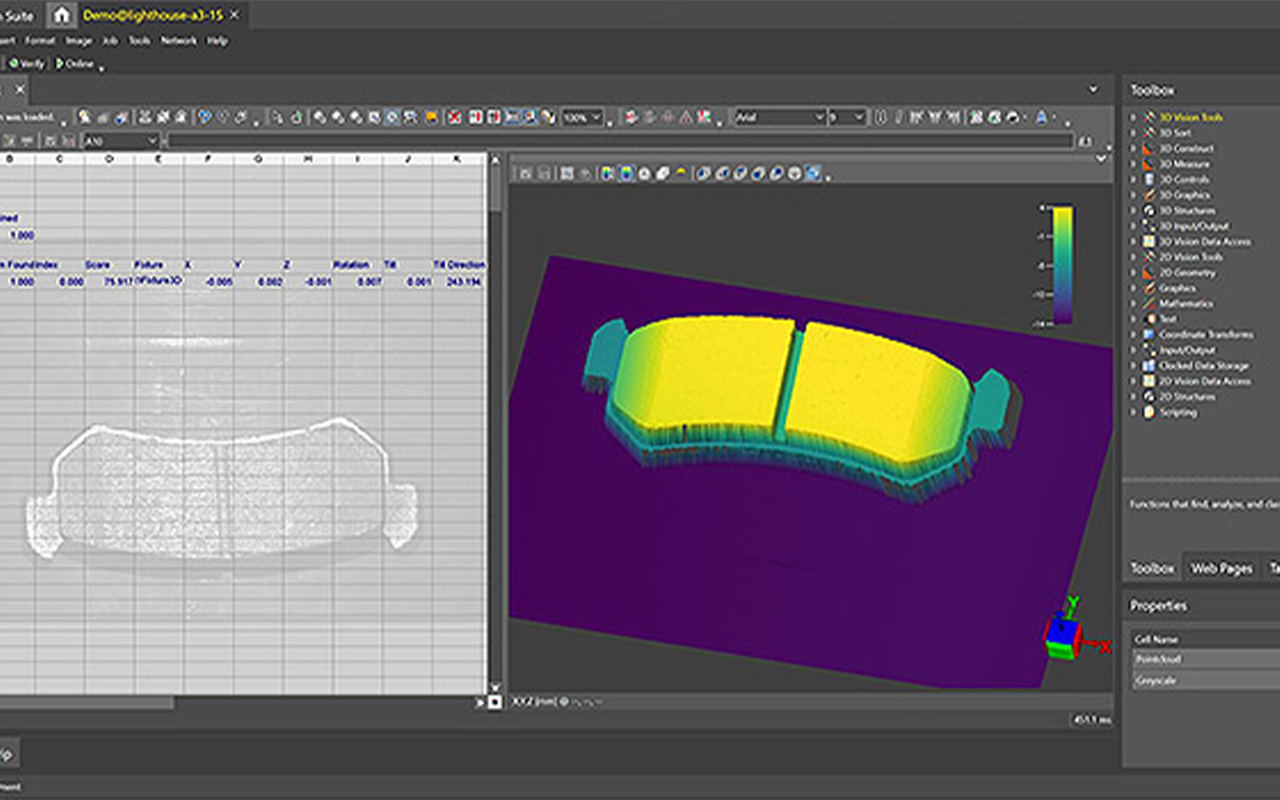Expand the 3D Construct category
This screenshot has width=1280, height=800.
point(1133,148)
